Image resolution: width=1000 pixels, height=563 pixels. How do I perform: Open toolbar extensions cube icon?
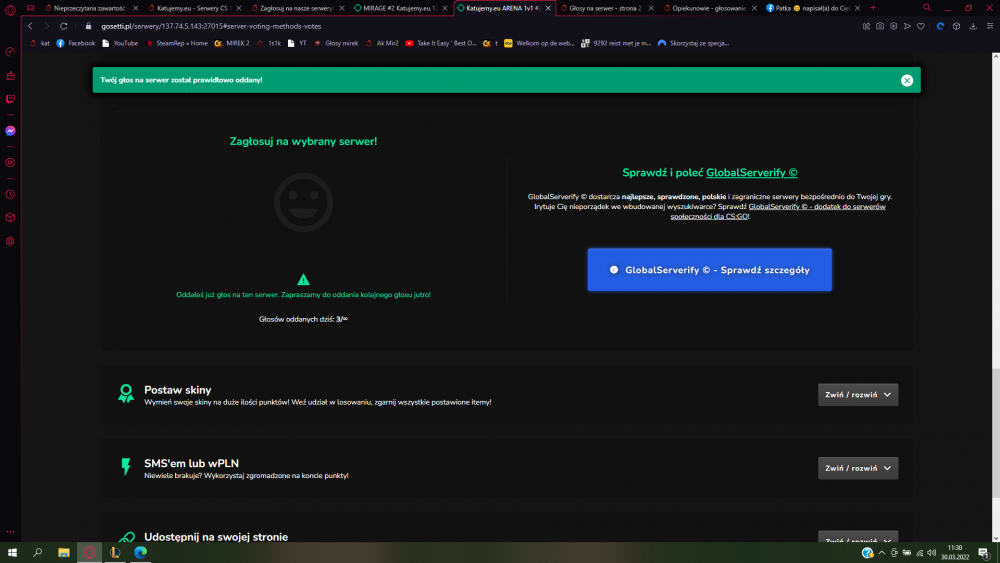[956, 26]
